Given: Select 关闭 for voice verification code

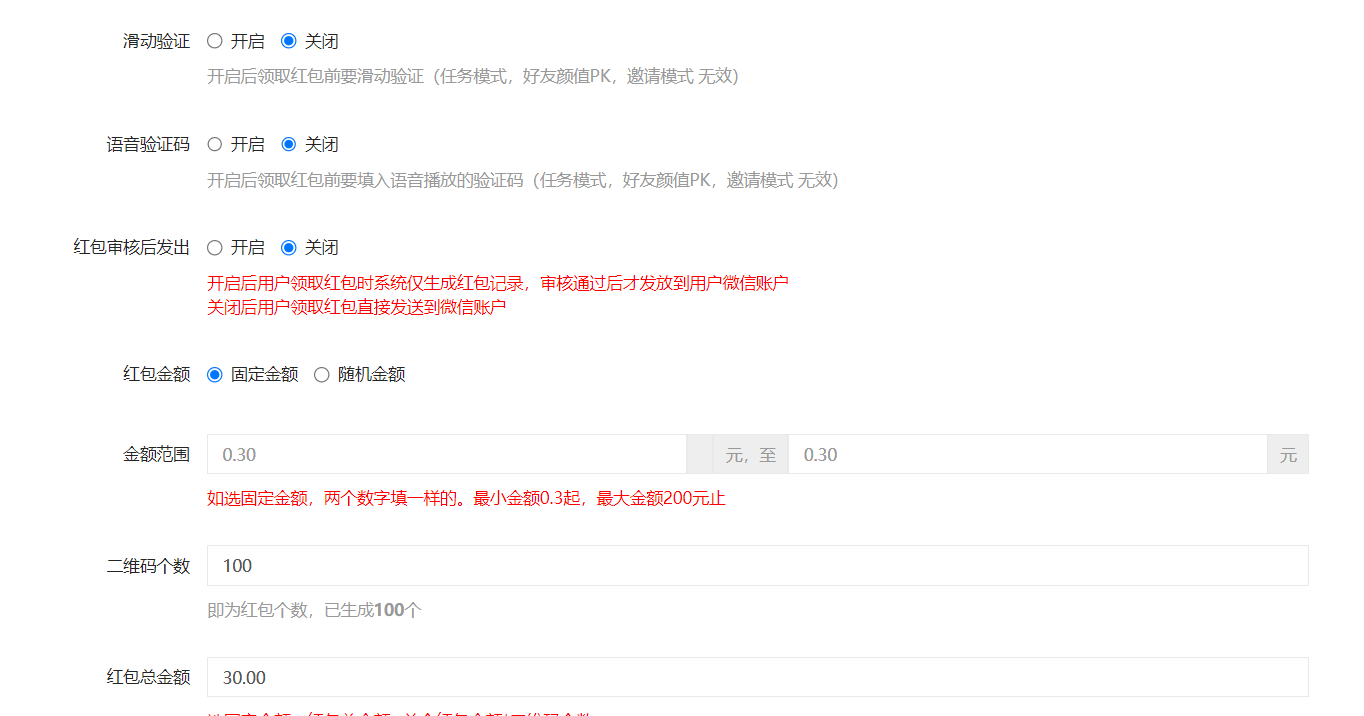Looking at the screenshot, I should [290, 144].
